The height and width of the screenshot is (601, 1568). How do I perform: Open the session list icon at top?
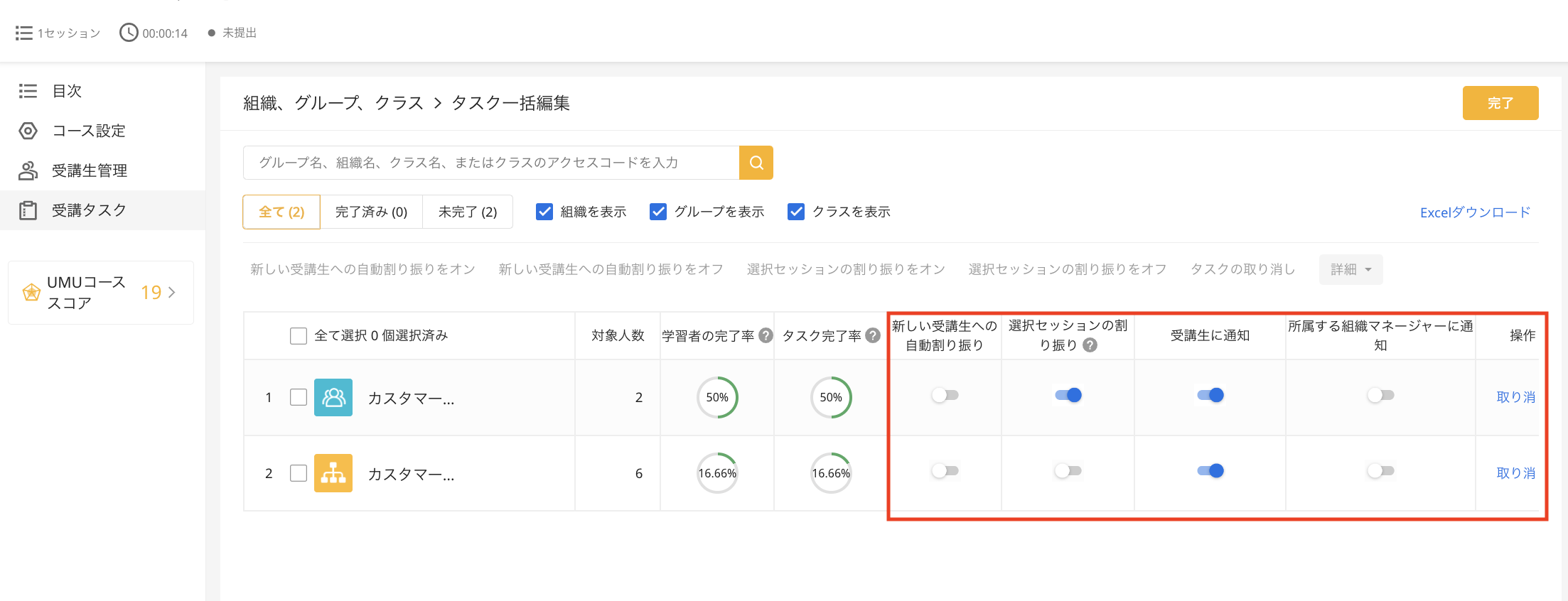[23, 33]
